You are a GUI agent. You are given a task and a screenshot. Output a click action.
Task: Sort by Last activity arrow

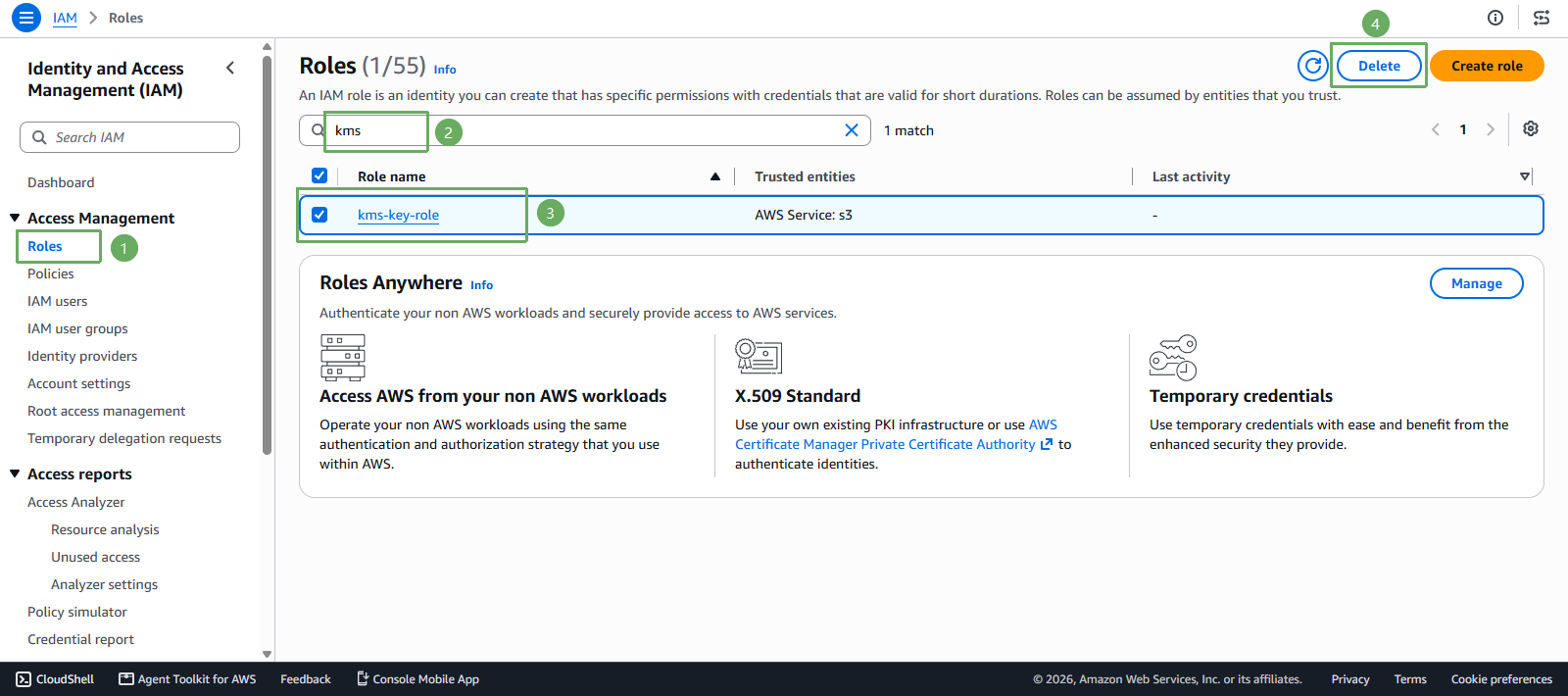[x=1525, y=176]
